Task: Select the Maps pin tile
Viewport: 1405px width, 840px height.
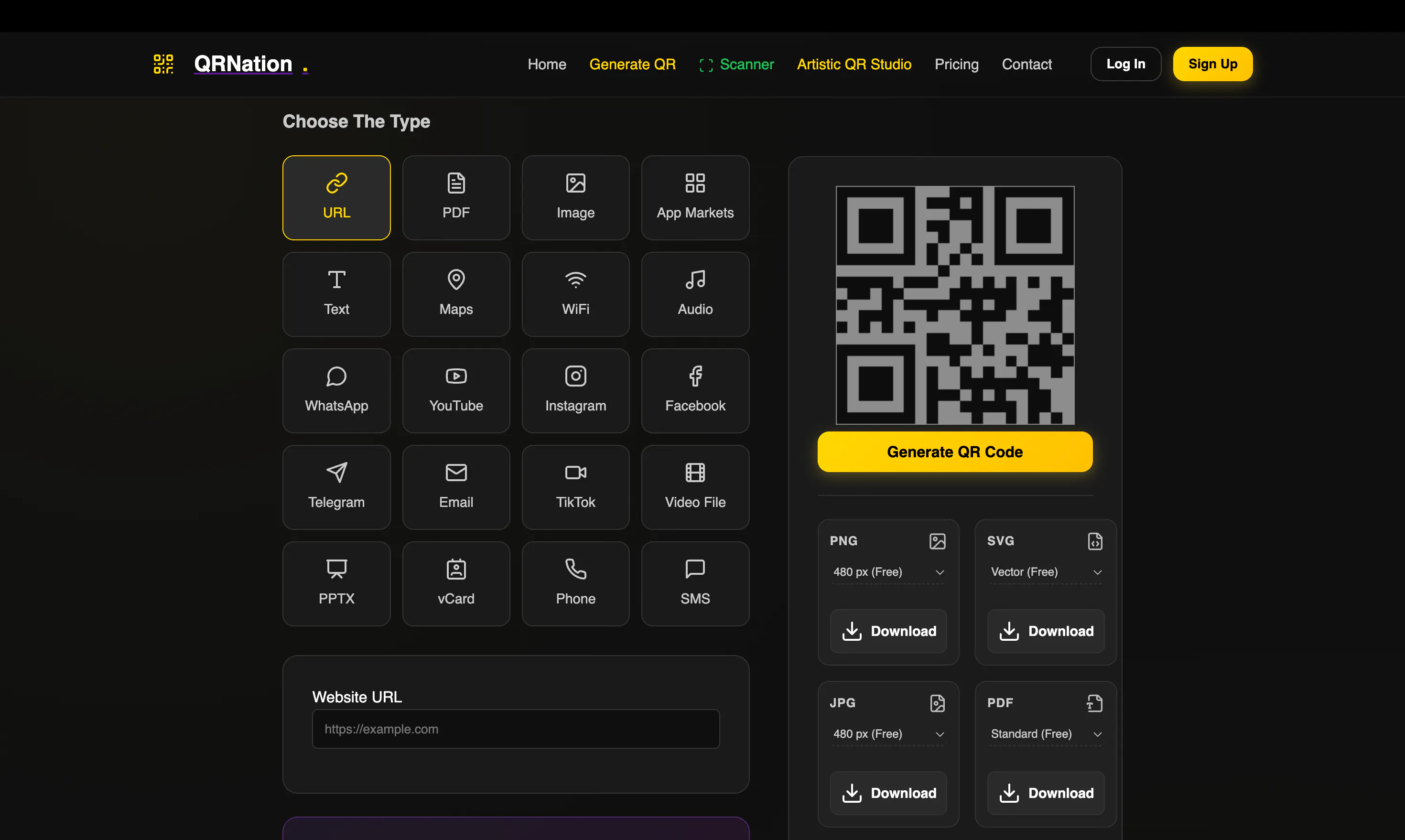Action: 456,294
